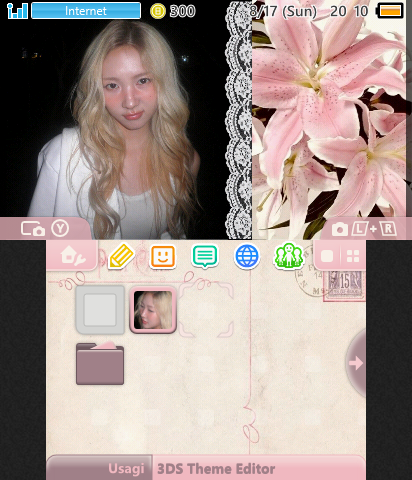The height and width of the screenshot is (480, 412).
Task: Open the Game Notes pencil icon
Action: click(x=121, y=256)
